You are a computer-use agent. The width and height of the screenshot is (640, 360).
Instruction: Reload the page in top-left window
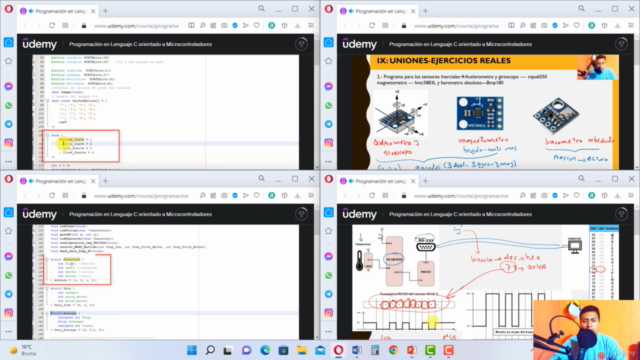point(52,25)
